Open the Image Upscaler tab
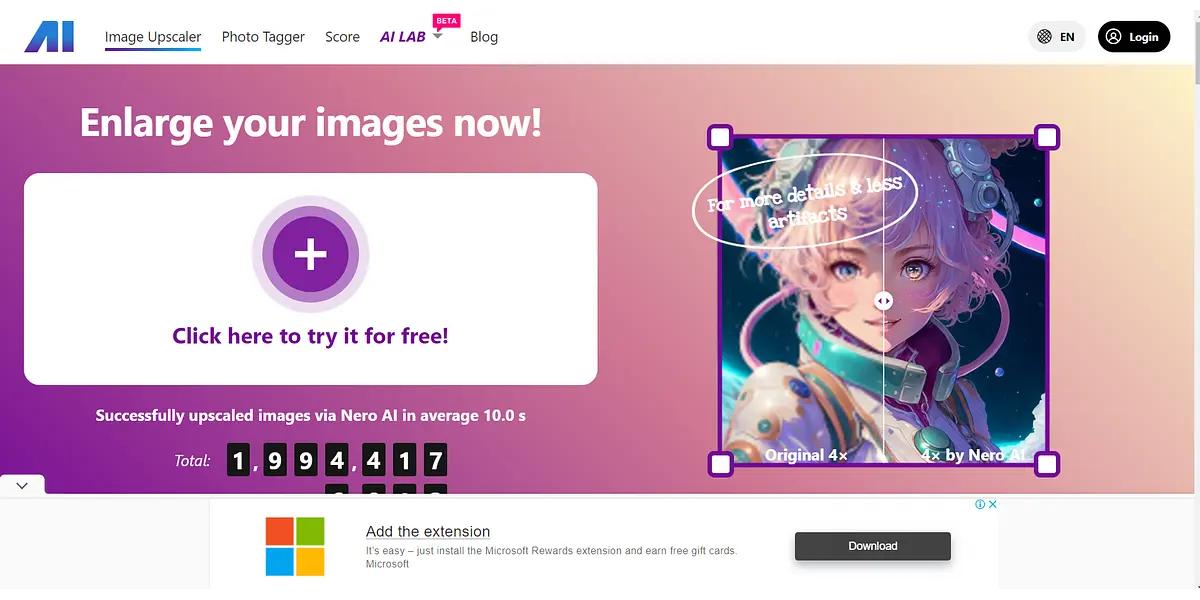 point(153,37)
